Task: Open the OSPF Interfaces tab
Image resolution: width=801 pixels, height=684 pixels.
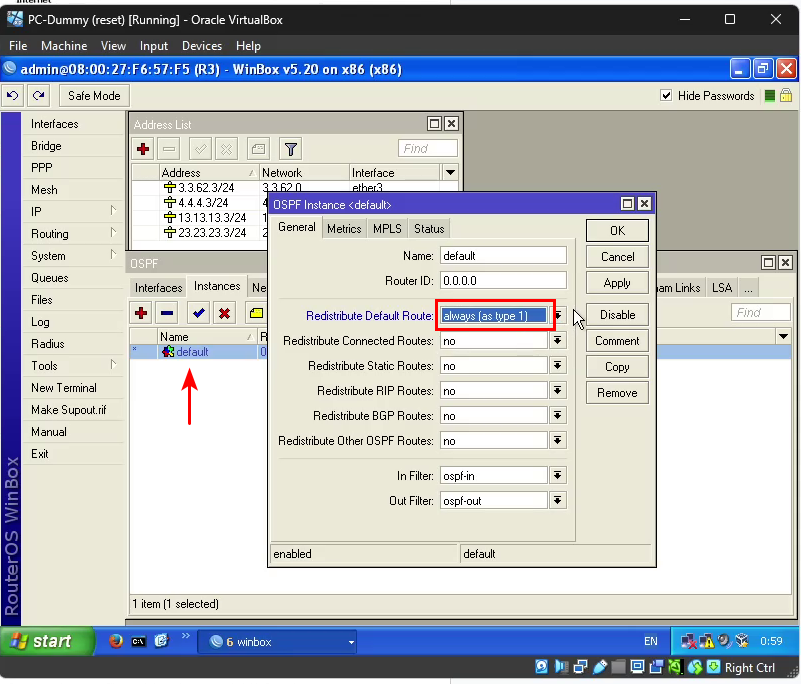Action: (158, 288)
